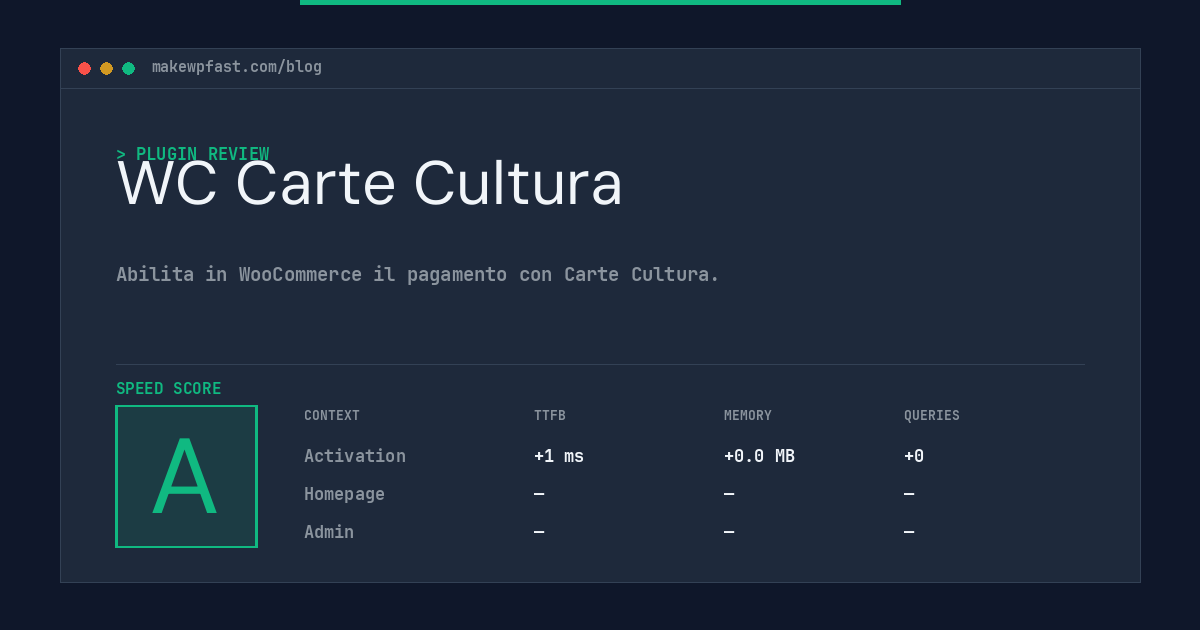Click the Abilita in WooCommerce description text

click(418, 274)
